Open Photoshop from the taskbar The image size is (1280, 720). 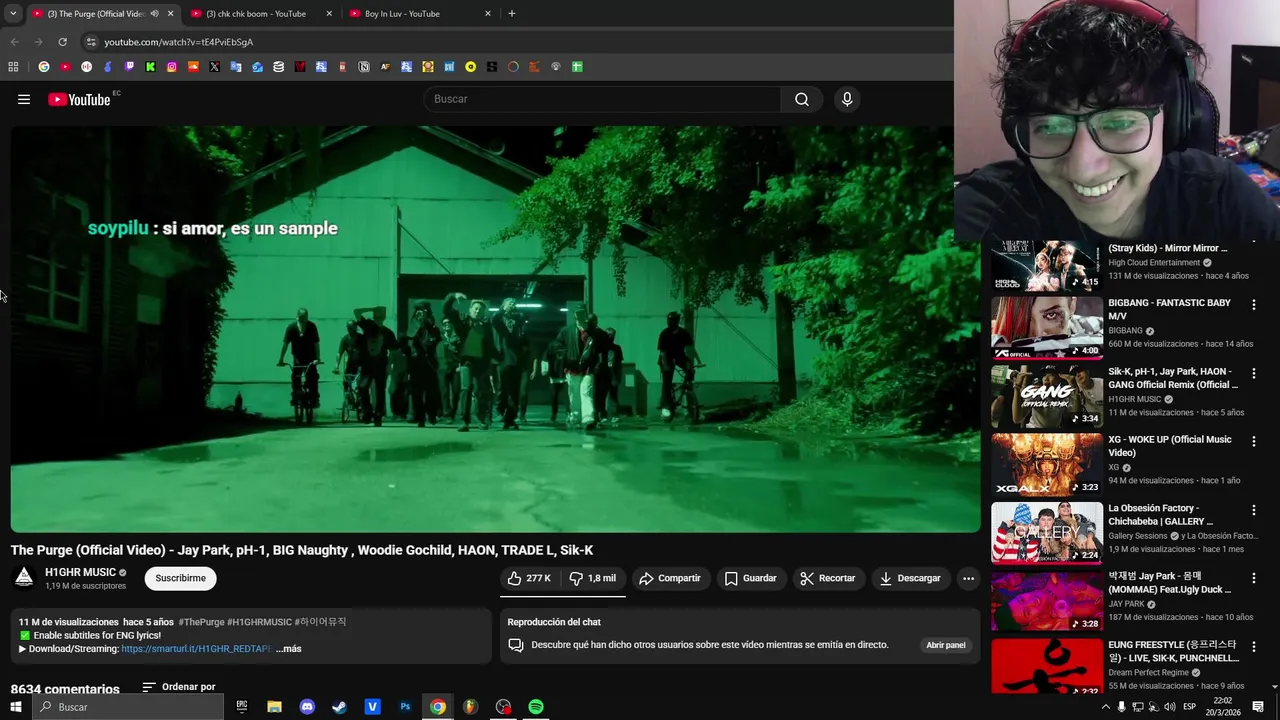click(405, 707)
